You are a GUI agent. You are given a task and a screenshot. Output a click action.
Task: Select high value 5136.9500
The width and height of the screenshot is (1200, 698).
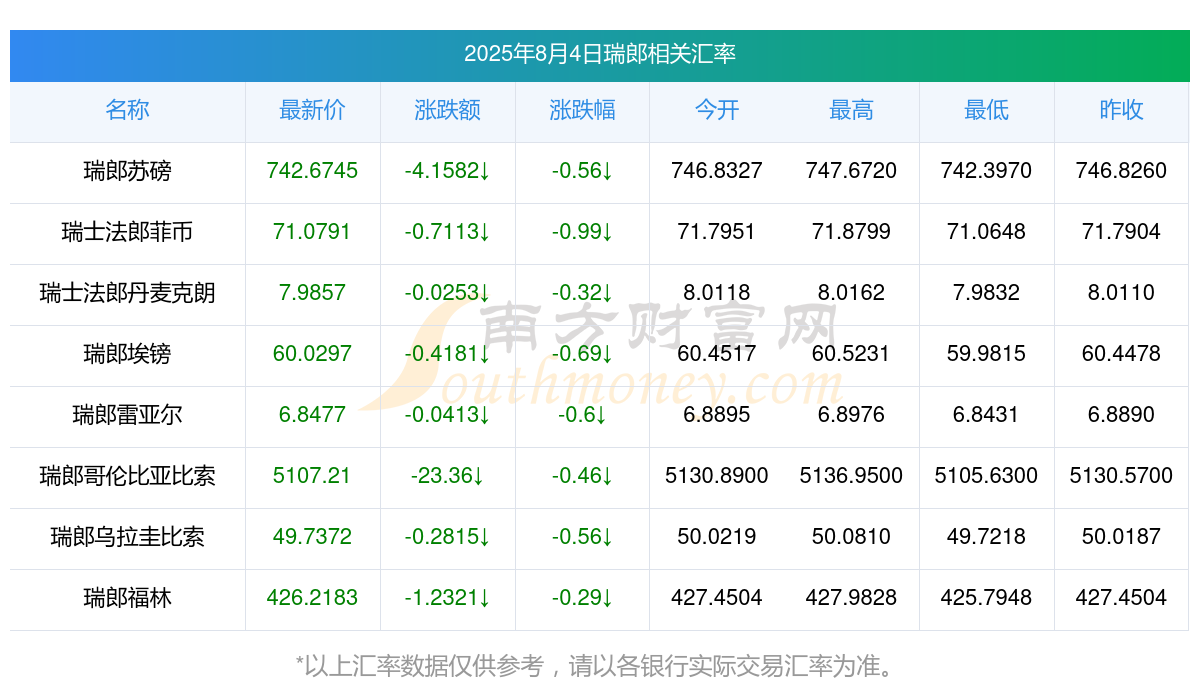[x=851, y=475]
